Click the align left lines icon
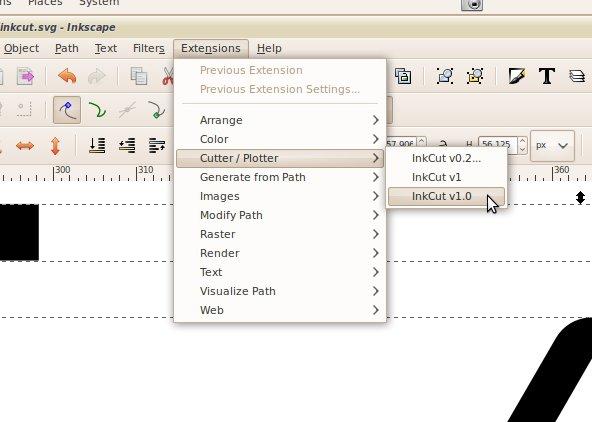The height and width of the screenshot is (422, 592). [157, 146]
